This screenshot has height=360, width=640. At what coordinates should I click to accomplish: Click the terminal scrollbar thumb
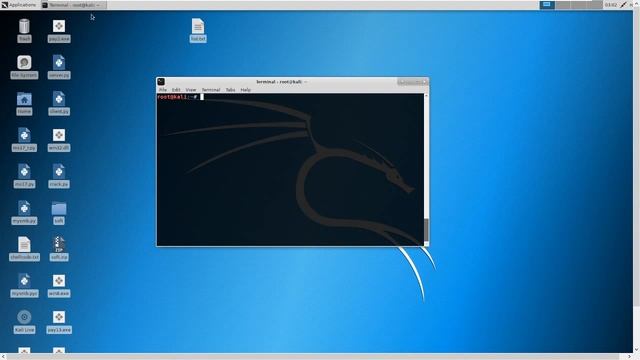click(427, 230)
